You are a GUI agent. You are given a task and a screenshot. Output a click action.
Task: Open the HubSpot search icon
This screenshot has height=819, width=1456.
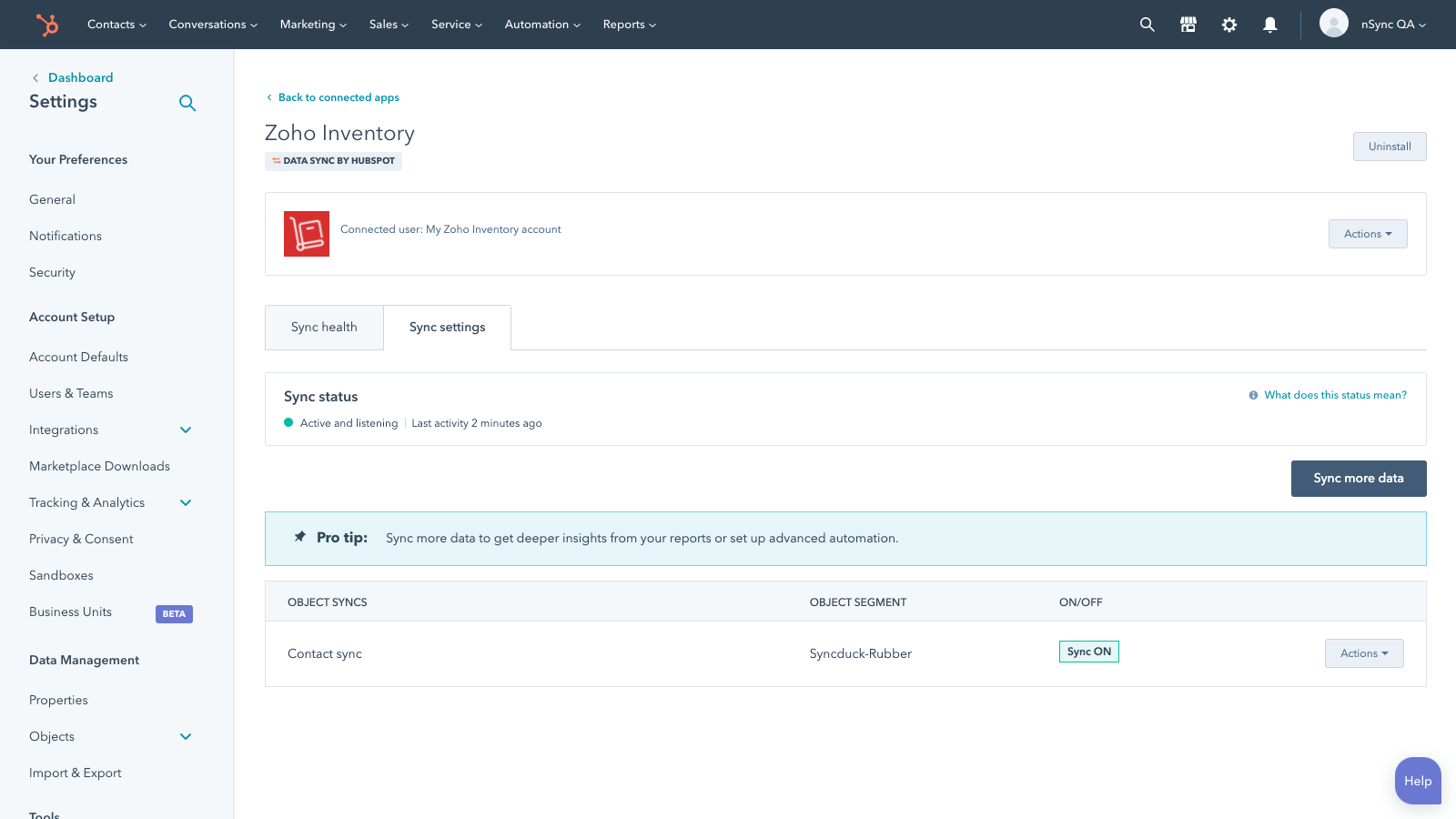[x=1146, y=25]
